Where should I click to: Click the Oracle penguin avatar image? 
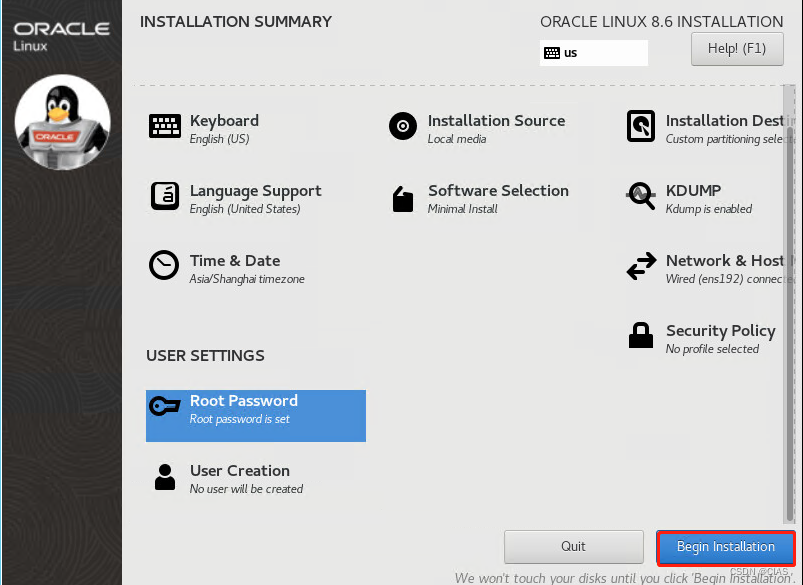(x=62, y=122)
